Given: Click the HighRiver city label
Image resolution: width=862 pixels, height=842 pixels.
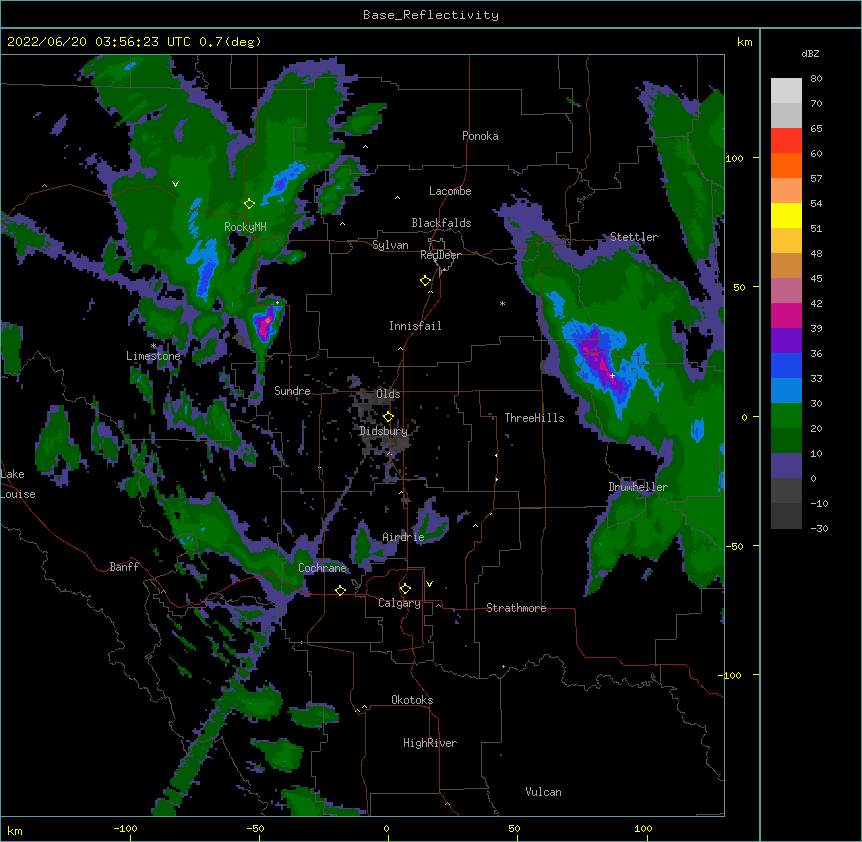Looking at the screenshot, I should (x=430, y=743).
